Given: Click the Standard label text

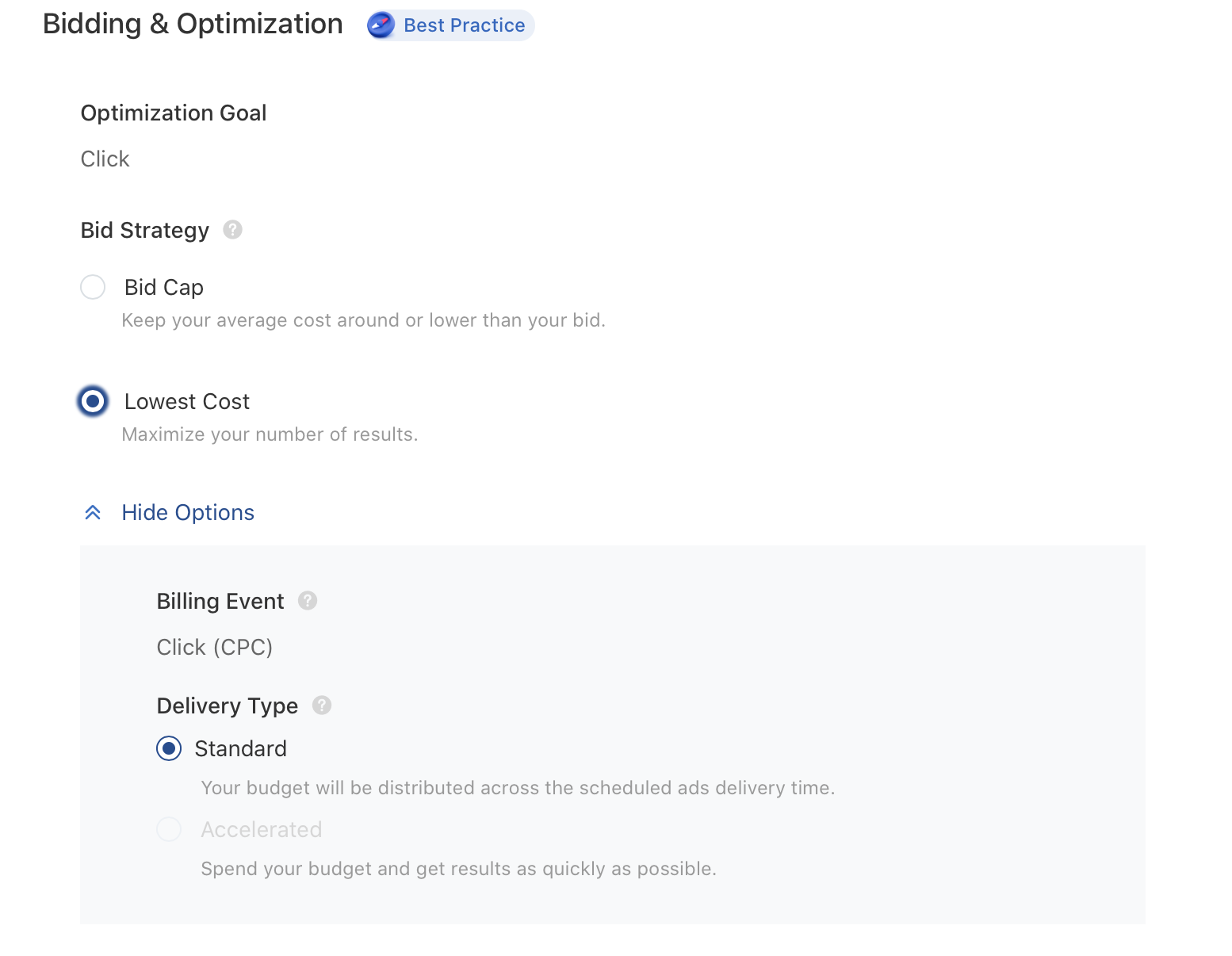Looking at the screenshot, I should pyautogui.click(x=241, y=748).
